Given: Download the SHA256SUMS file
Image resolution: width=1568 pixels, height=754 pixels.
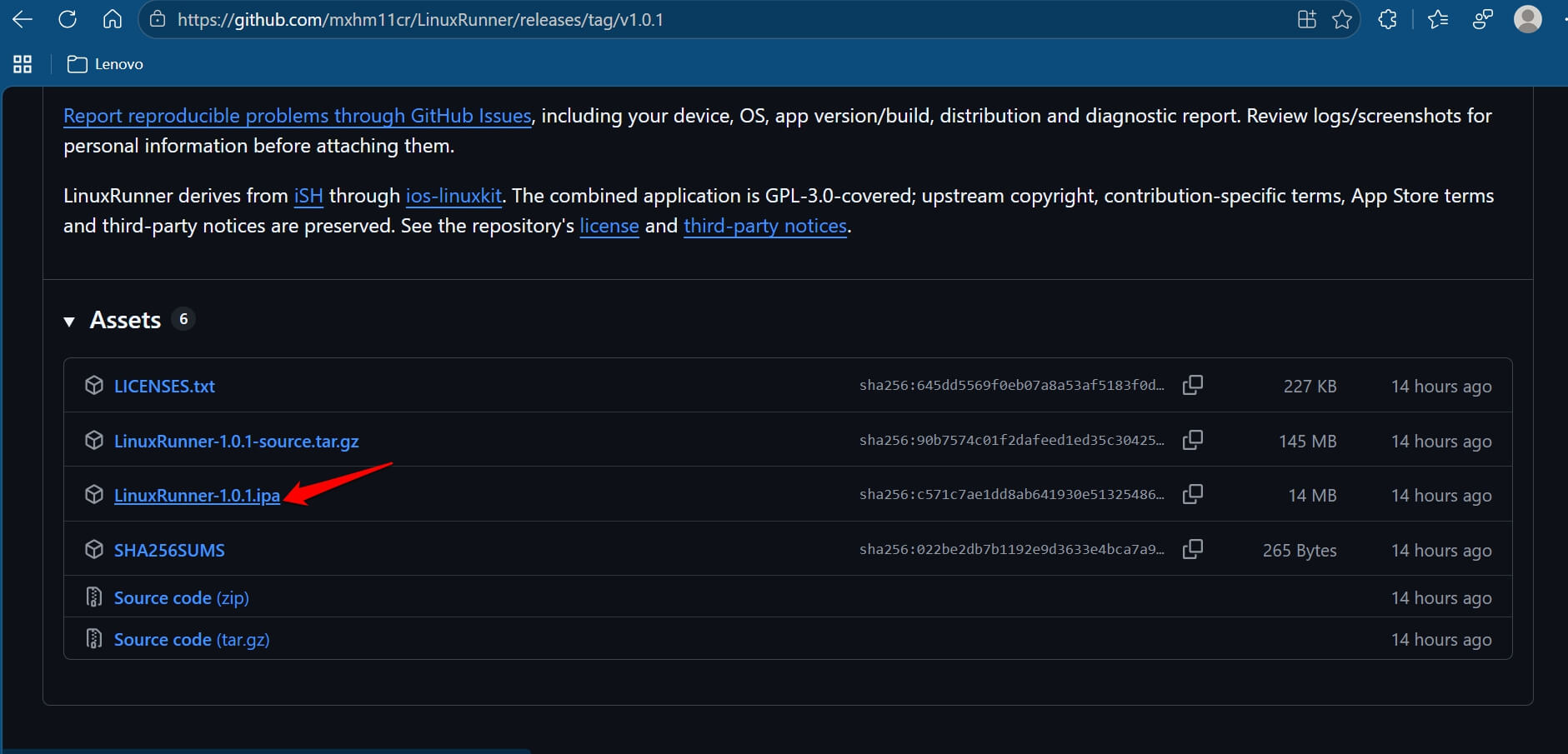Looking at the screenshot, I should pyautogui.click(x=169, y=551).
